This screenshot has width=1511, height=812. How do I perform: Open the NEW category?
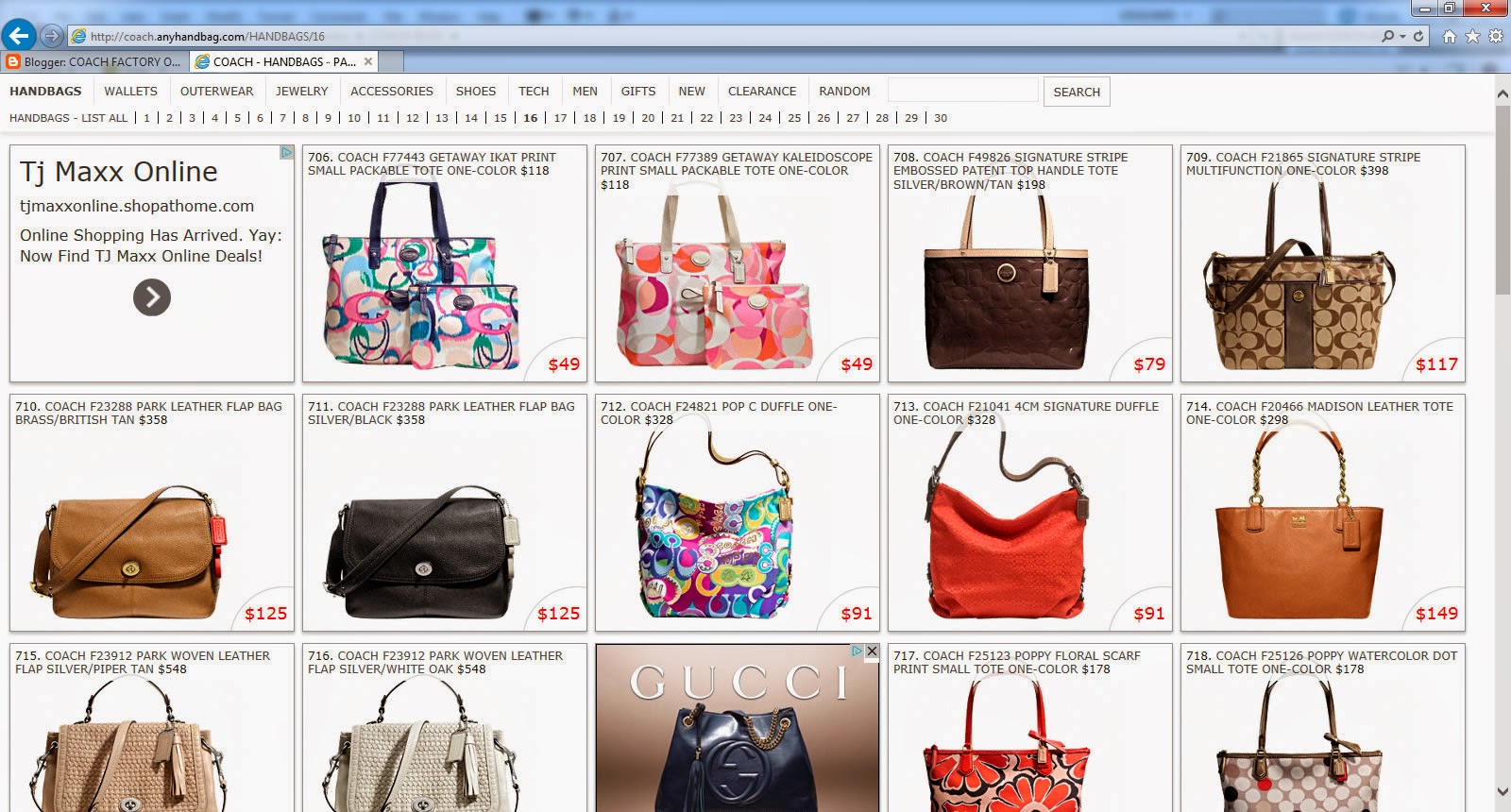tap(691, 91)
